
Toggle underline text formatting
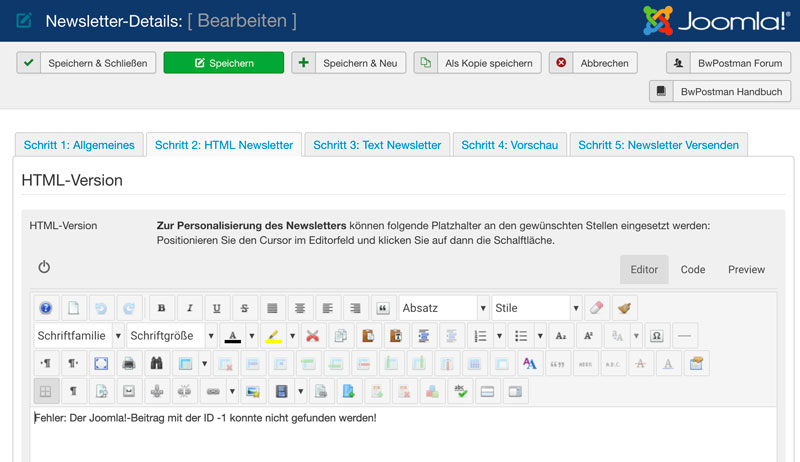(217, 308)
